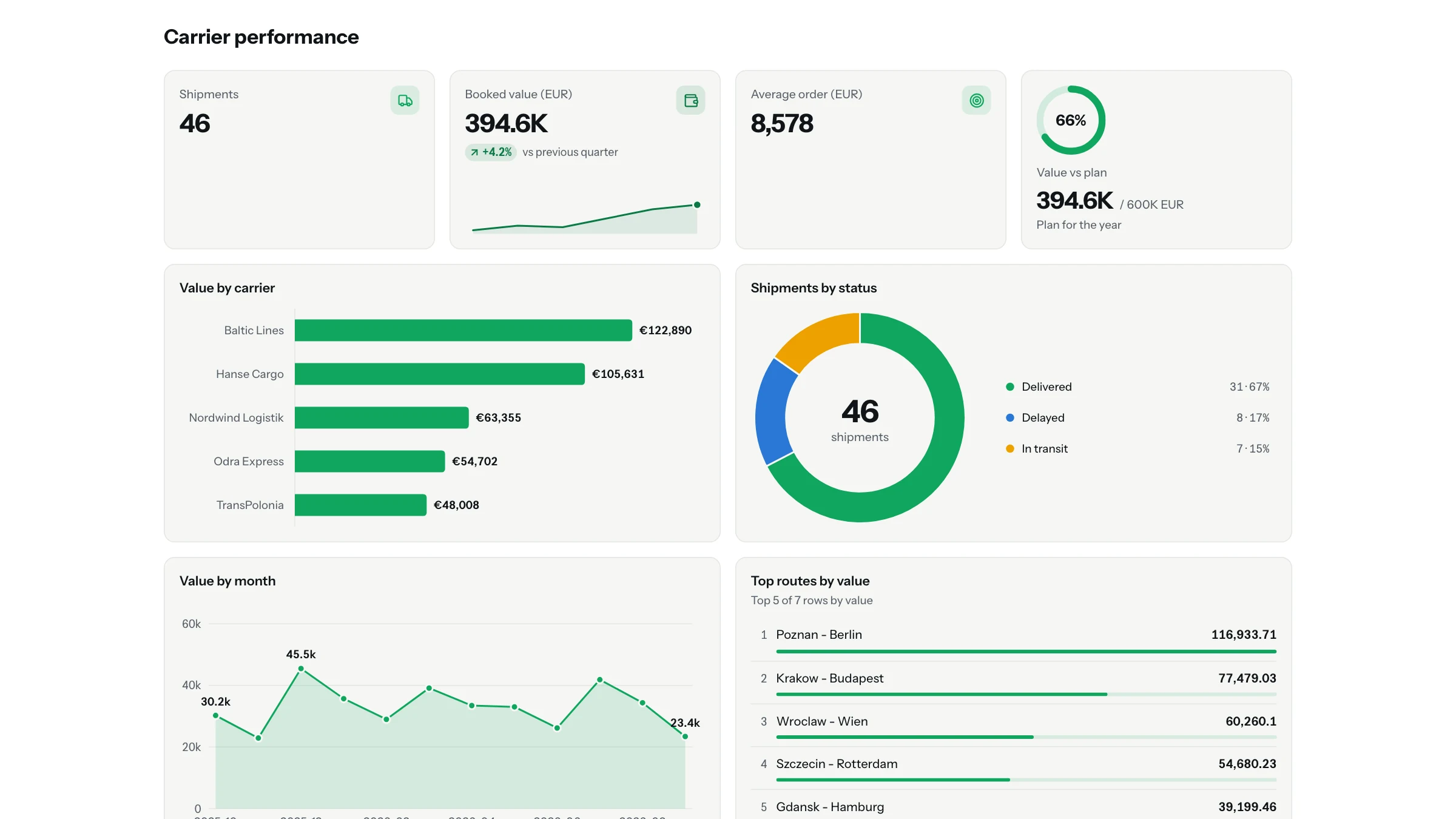Click the green Delivered legend dot
Image resolution: width=1456 pixels, height=819 pixels.
click(1010, 387)
